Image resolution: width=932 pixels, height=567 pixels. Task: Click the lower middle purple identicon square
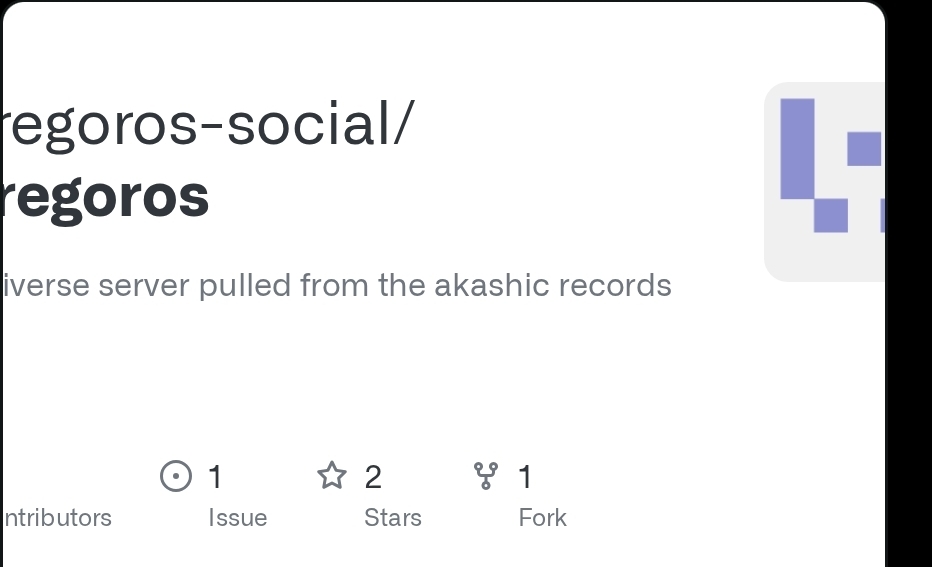830,215
